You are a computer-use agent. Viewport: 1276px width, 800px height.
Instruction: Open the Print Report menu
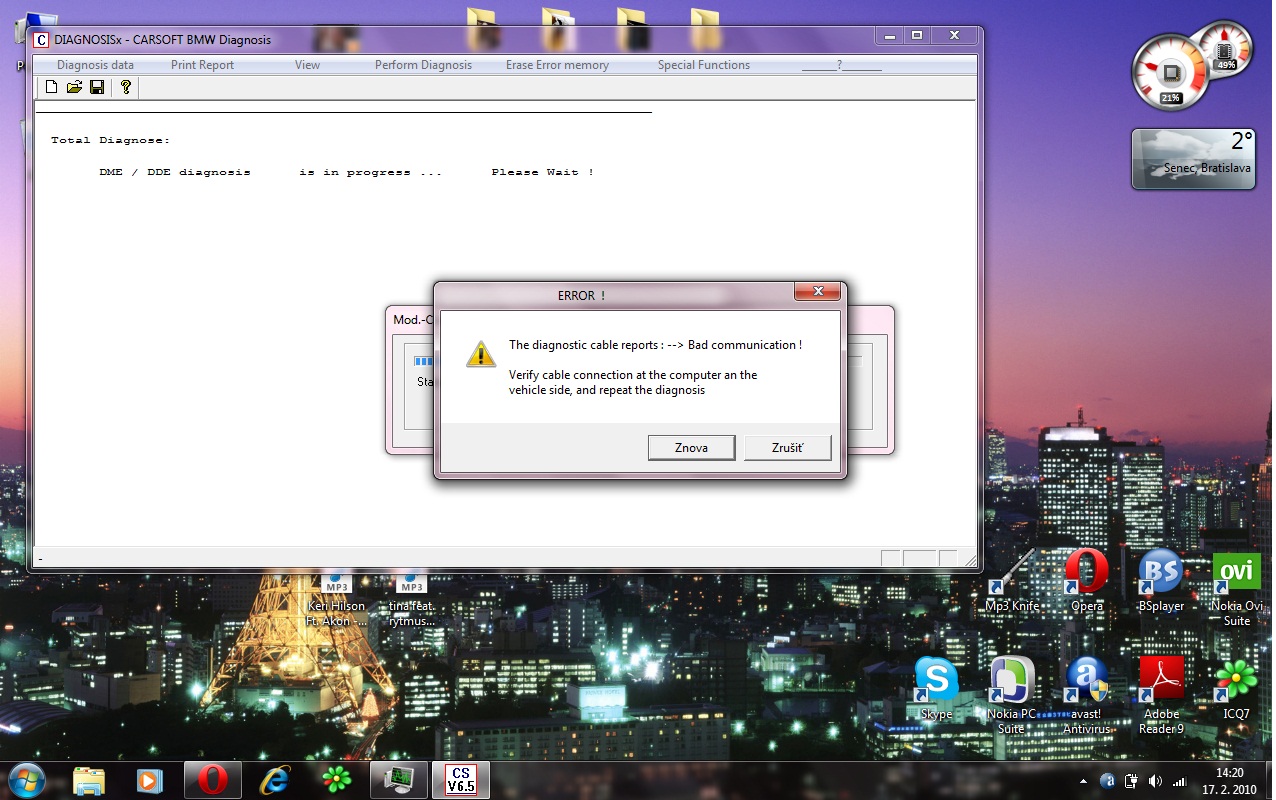click(202, 65)
